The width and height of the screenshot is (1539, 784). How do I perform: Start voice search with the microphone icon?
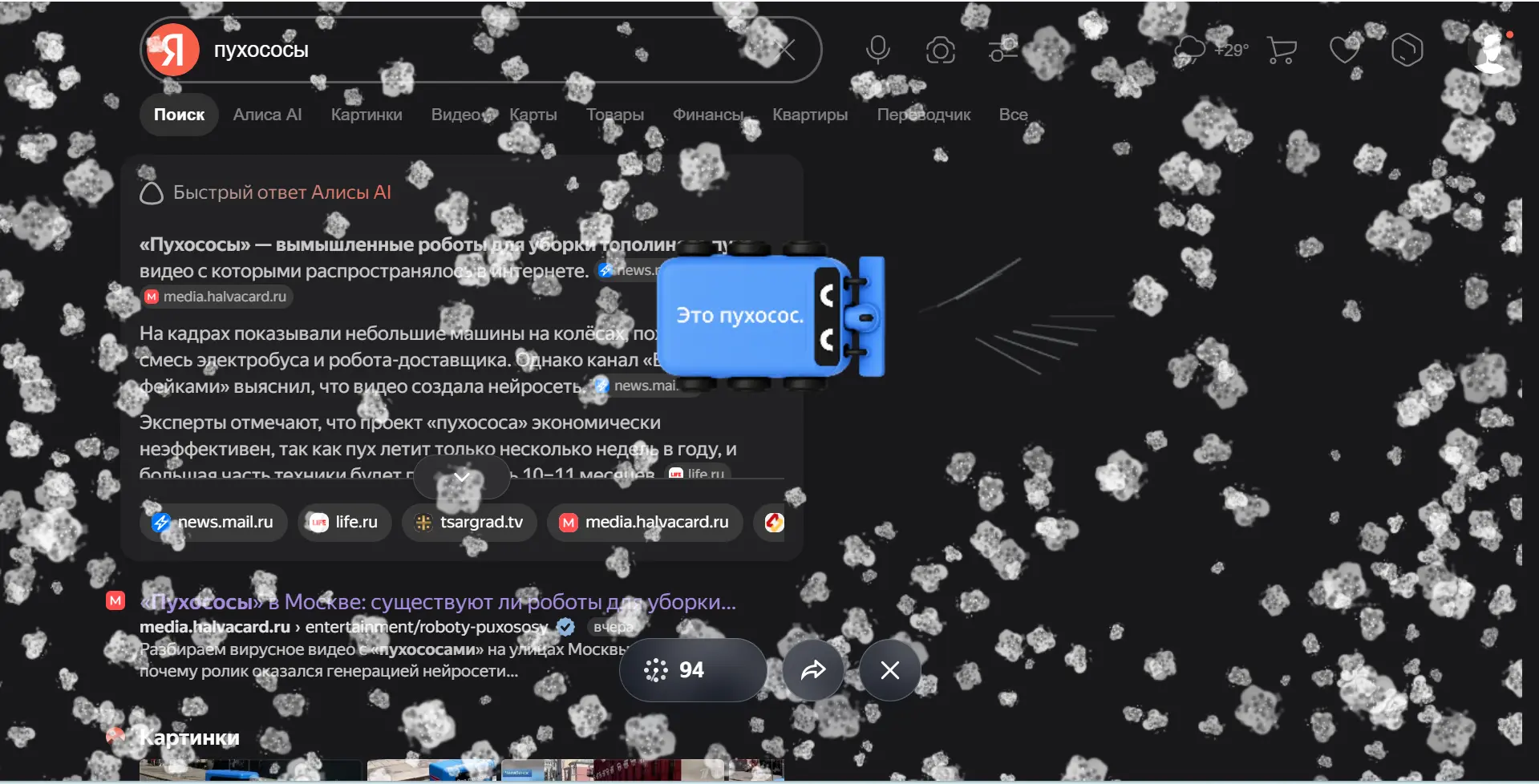point(878,50)
